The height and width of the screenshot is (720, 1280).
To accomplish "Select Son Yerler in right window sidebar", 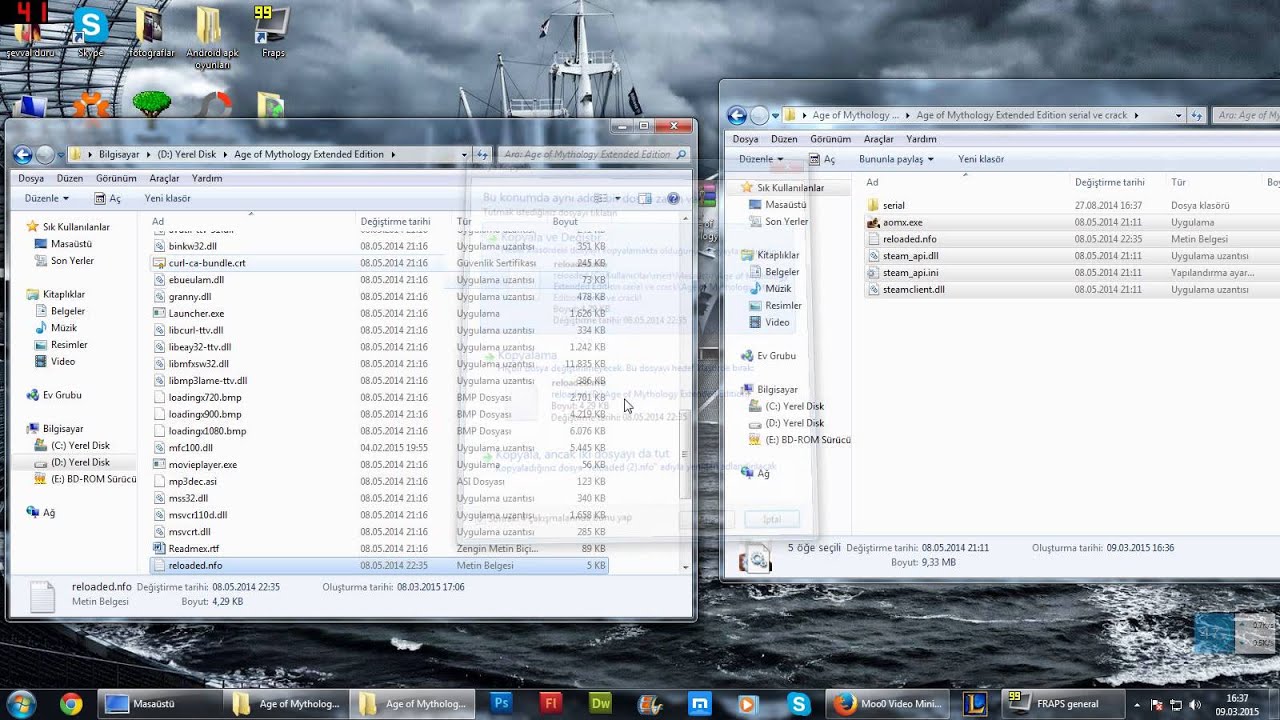I will 786,221.
